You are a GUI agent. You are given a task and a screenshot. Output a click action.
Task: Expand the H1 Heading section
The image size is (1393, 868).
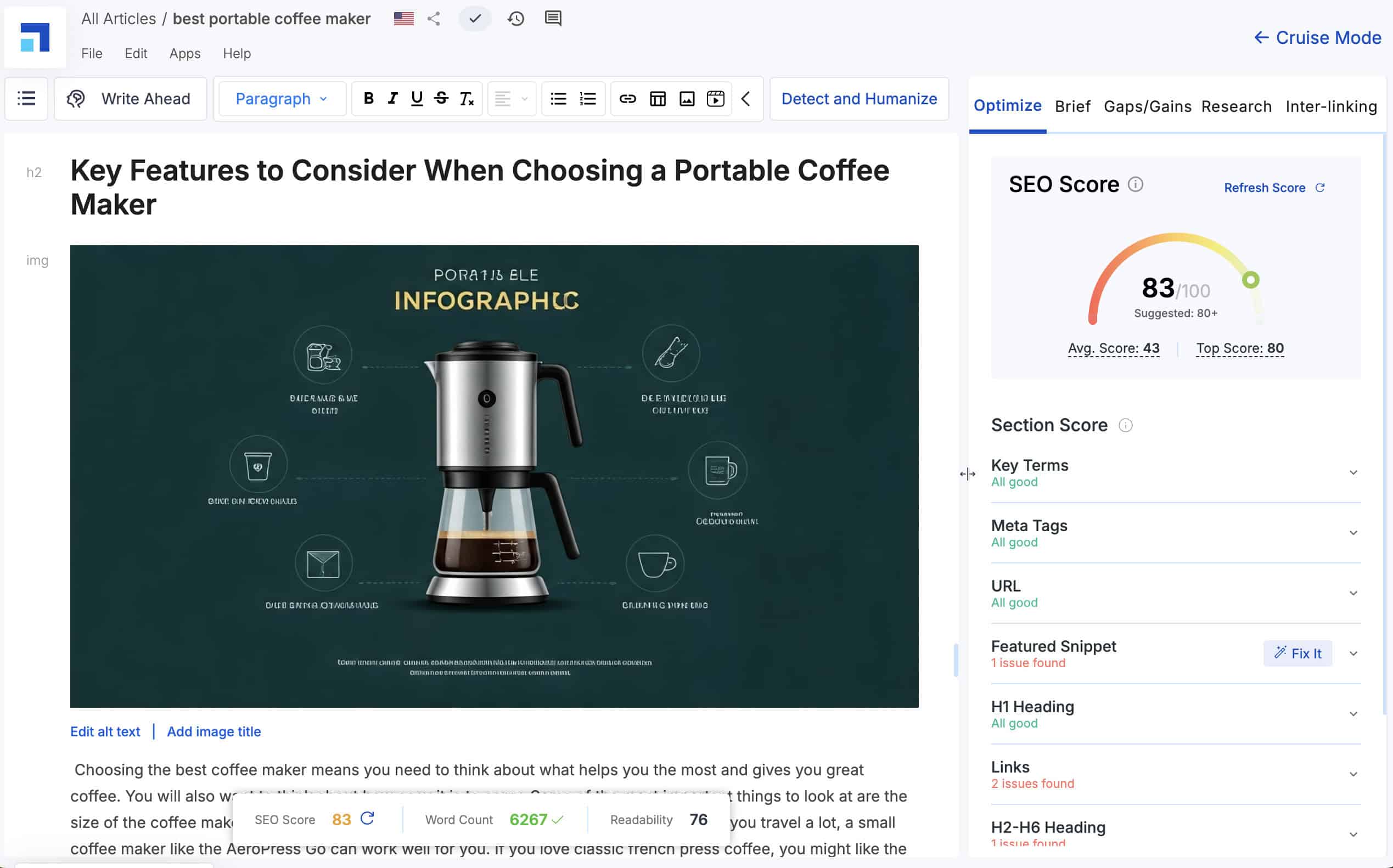(x=1353, y=714)
